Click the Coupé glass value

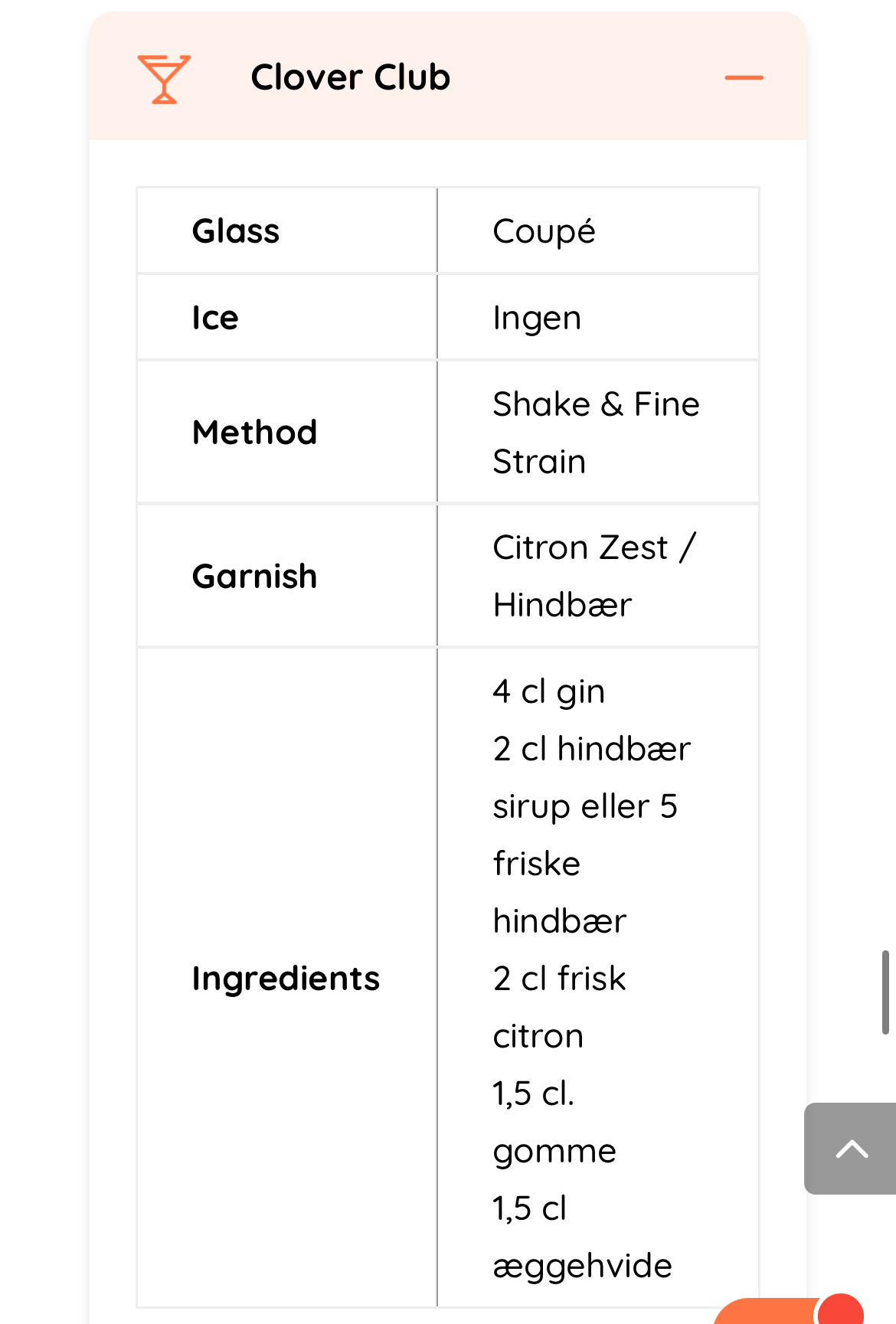coord(544,231)
